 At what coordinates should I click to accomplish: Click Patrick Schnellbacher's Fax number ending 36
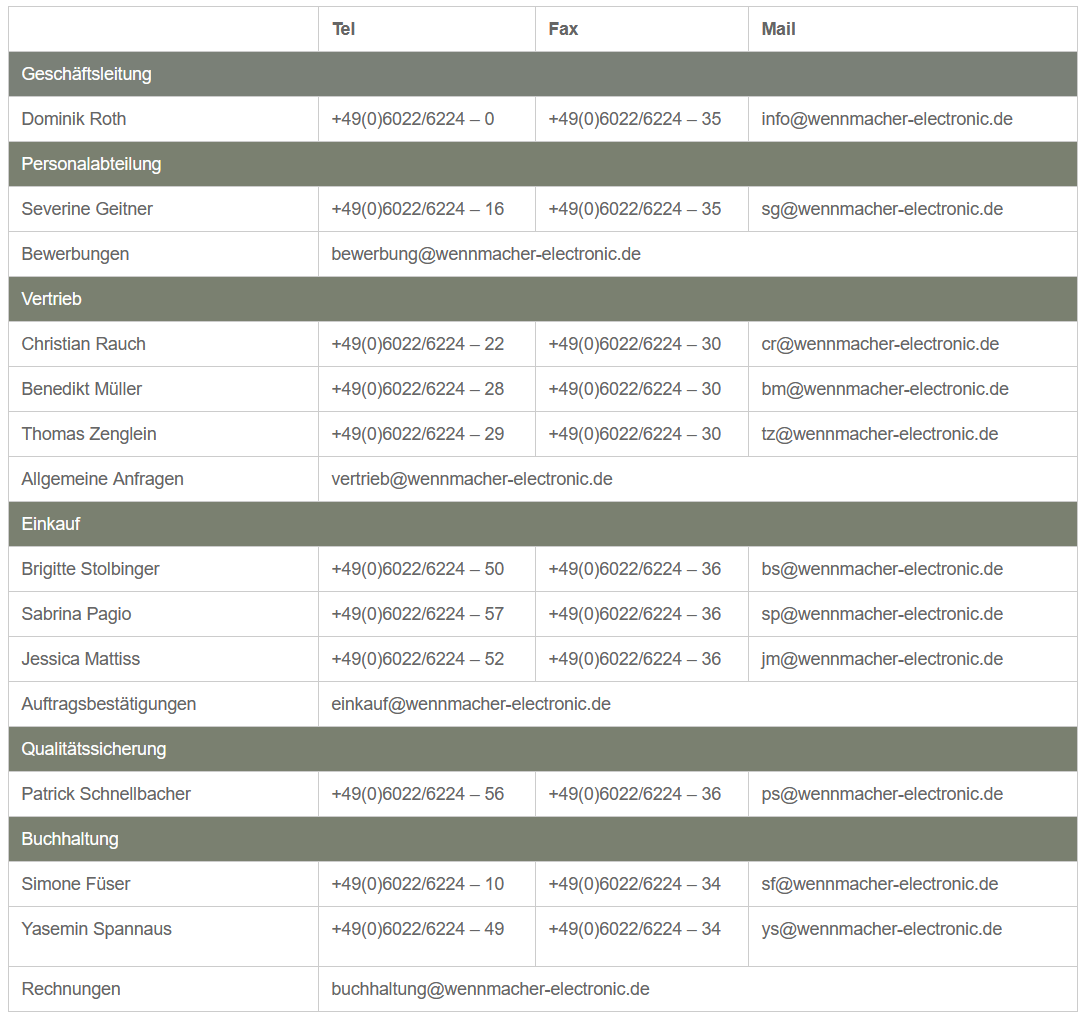point(634,794)
